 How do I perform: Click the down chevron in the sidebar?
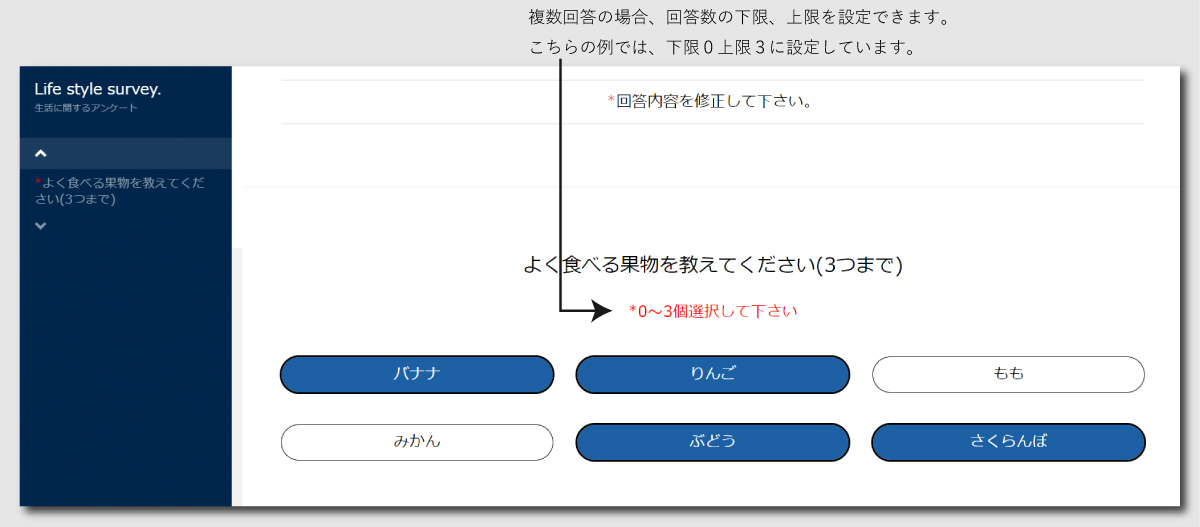point(41,226)
